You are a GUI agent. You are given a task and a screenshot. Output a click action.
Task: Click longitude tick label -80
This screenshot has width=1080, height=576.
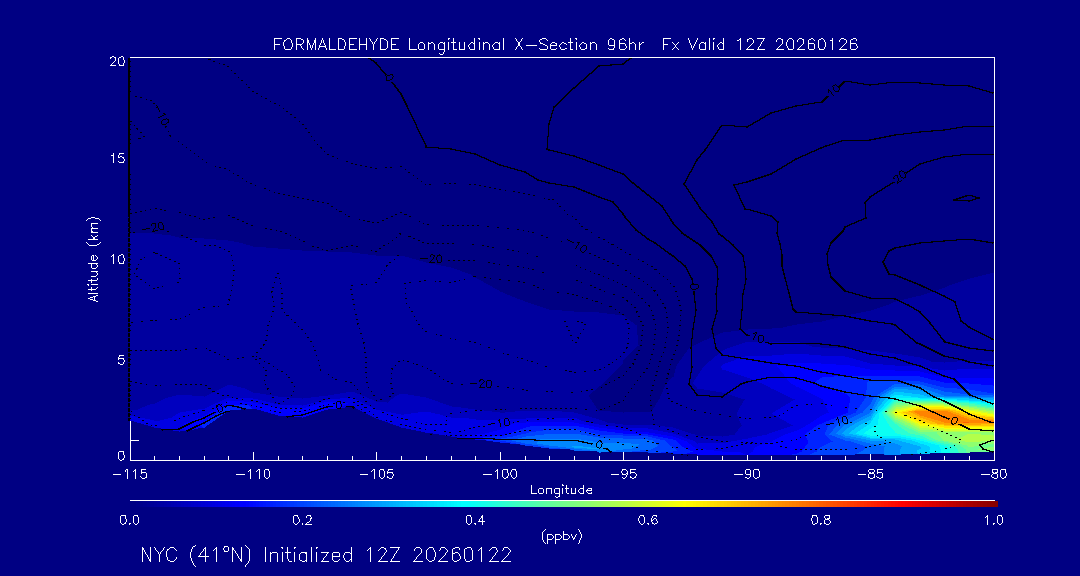point(994,475)
